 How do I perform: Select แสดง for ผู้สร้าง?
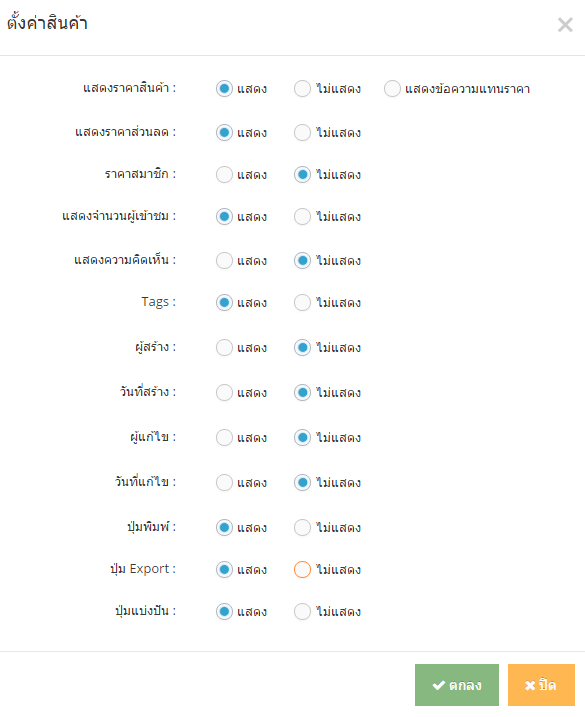(224, 348)
